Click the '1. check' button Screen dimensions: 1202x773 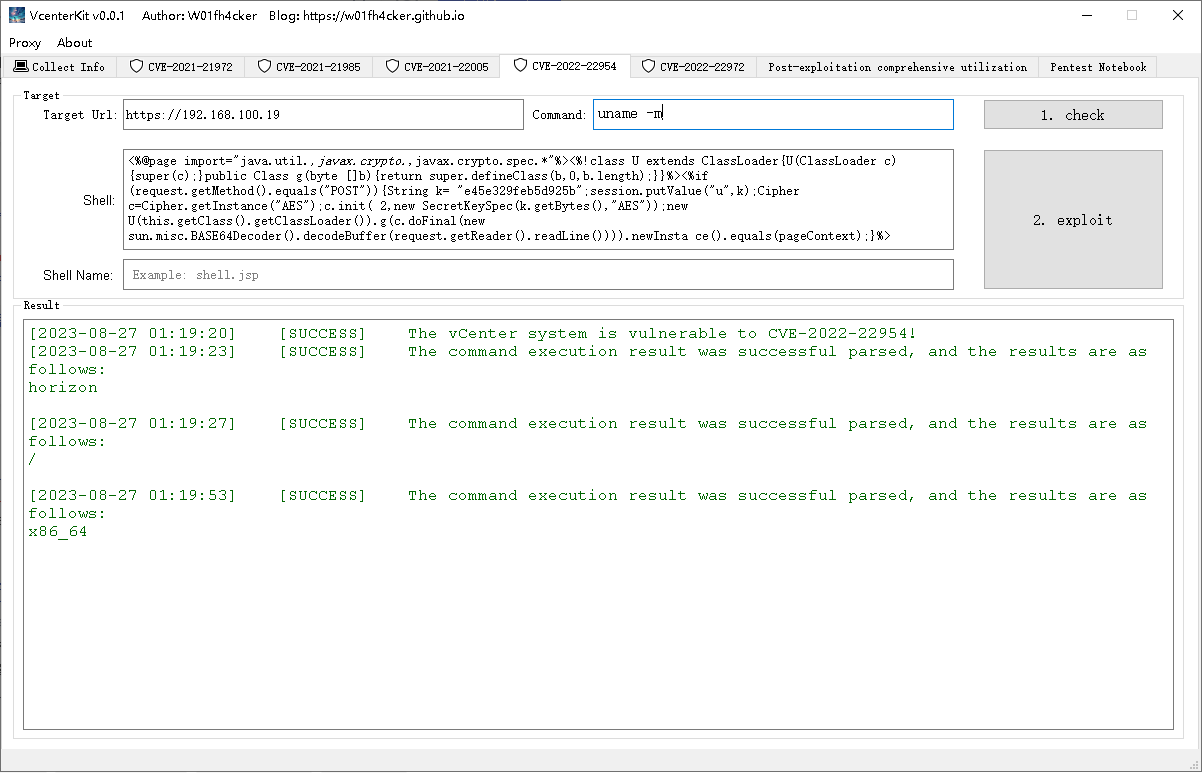coord(1073,115)
